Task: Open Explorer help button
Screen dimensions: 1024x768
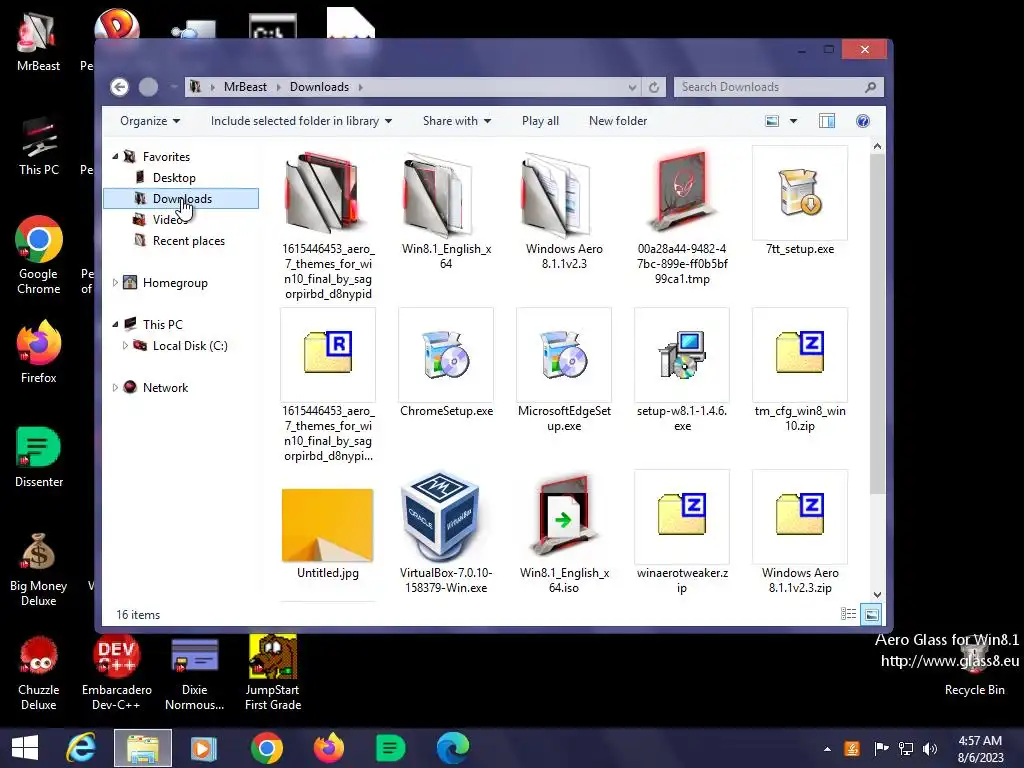Action: [862, 121]
